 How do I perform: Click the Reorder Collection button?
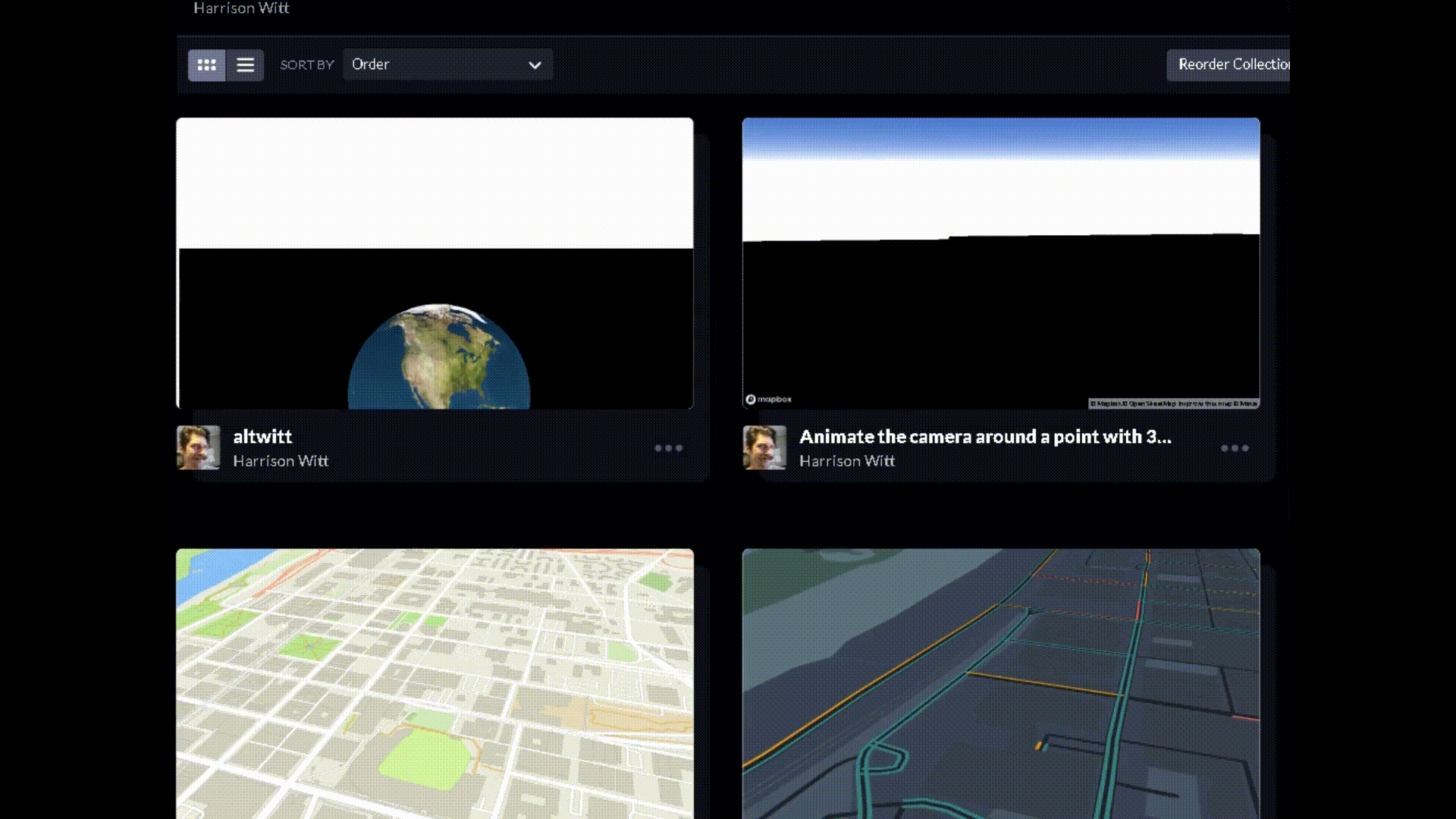[1228, 64]
